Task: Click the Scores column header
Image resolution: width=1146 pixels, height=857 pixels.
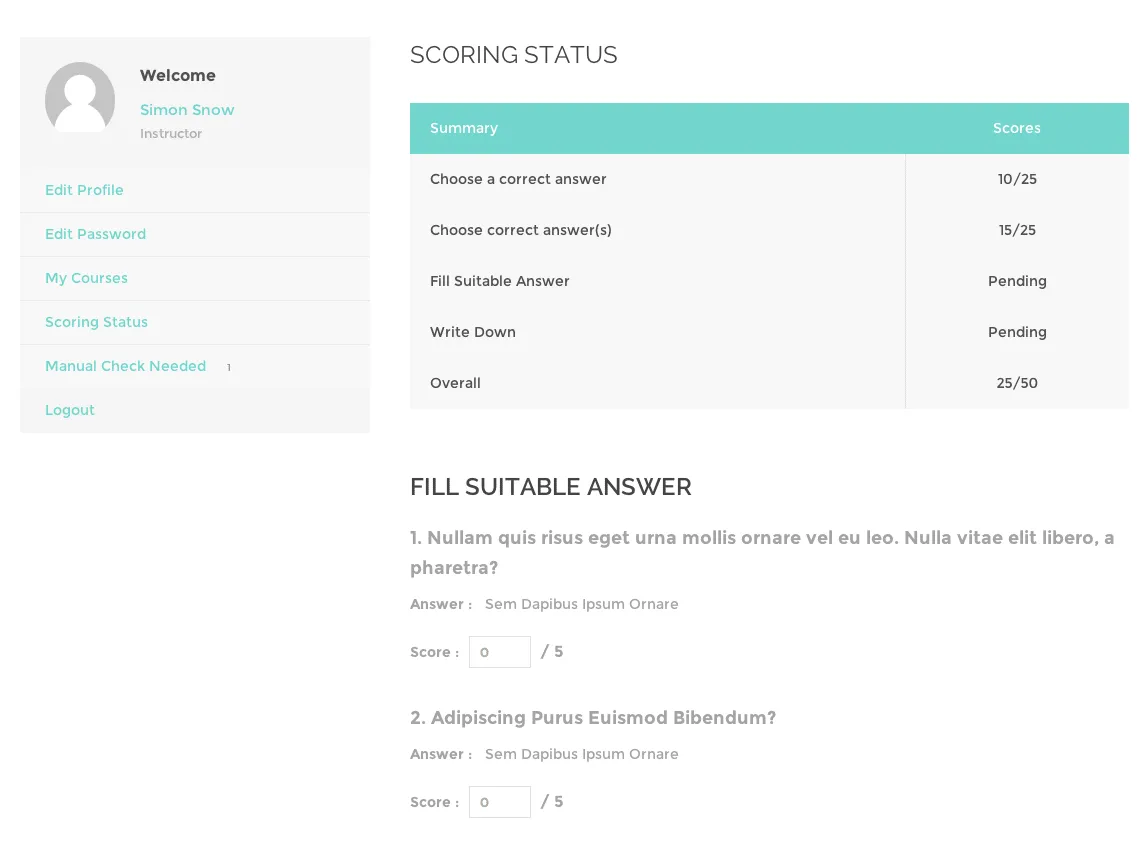Action: point(1016,128)
